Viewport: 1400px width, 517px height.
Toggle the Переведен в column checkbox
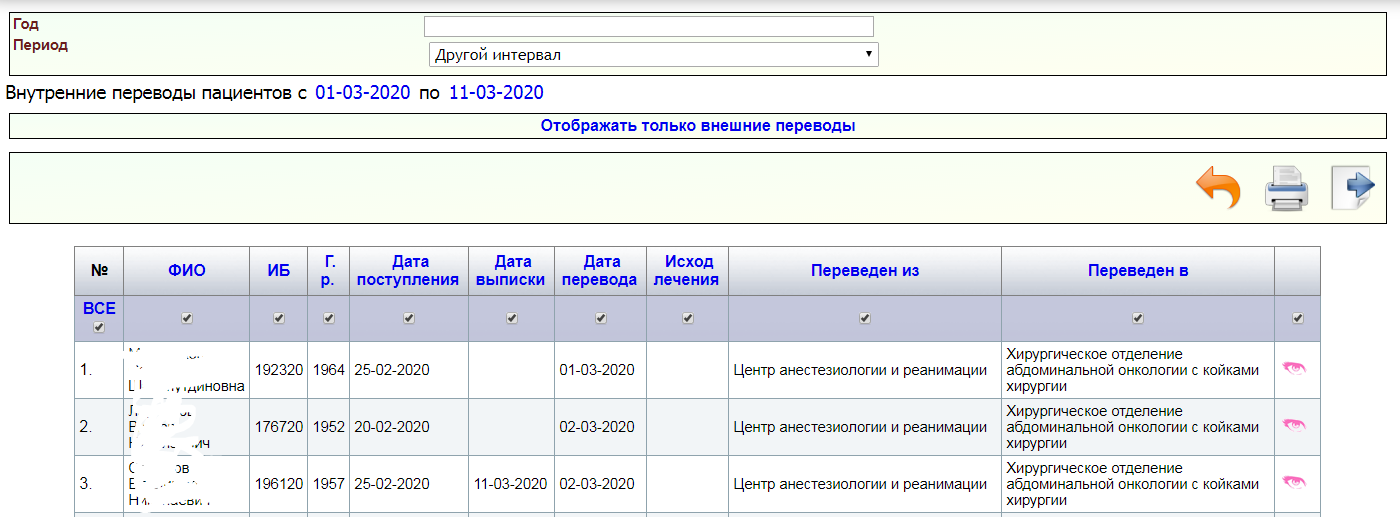[x=1137, y=318]
